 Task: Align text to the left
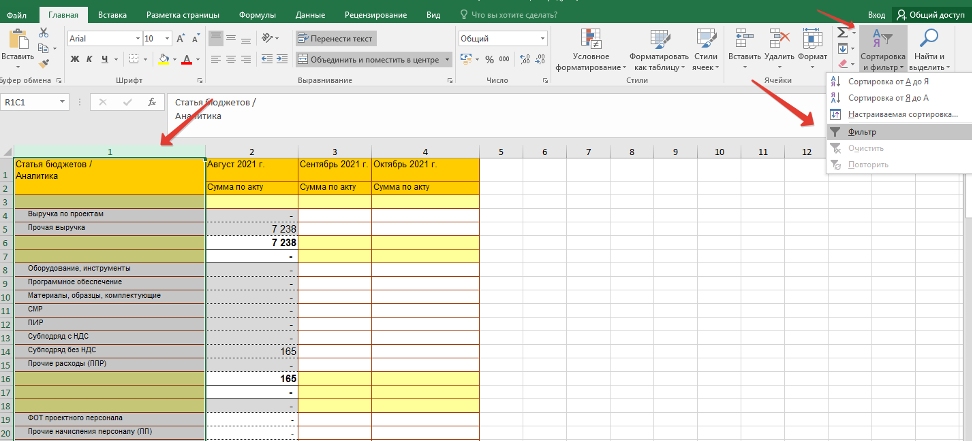point(216,60)
